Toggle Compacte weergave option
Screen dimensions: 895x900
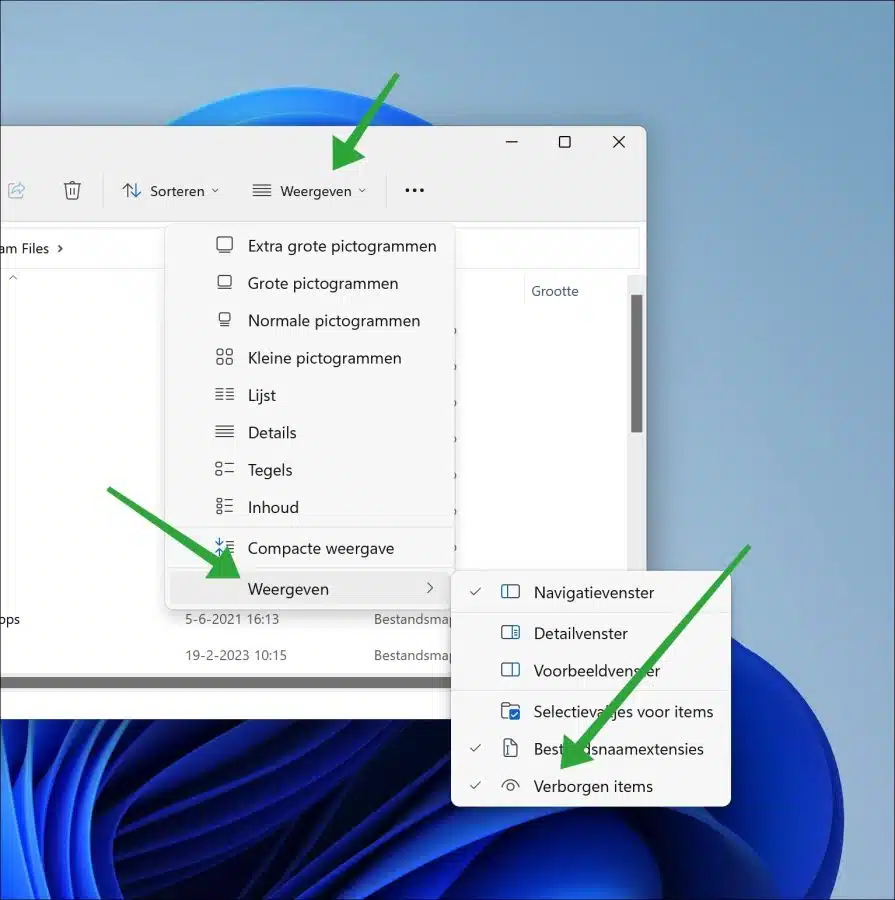(310, 549)
